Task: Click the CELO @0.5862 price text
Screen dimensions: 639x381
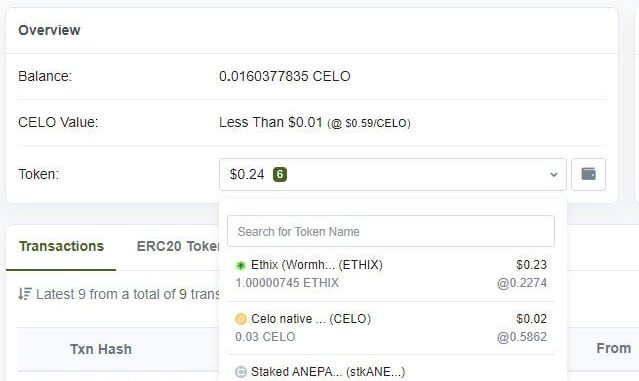Action: [x=522, y=337]
